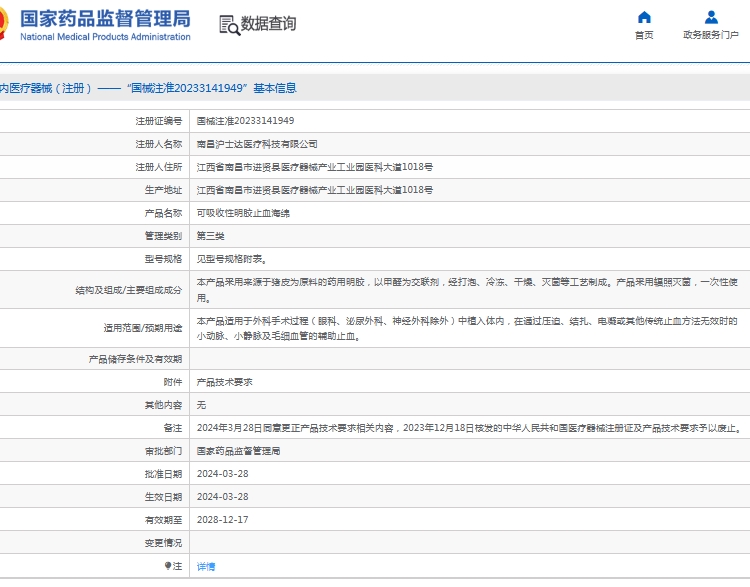Click the lightbulb icon beside 注
750x587 pixels.
[167, 566]
